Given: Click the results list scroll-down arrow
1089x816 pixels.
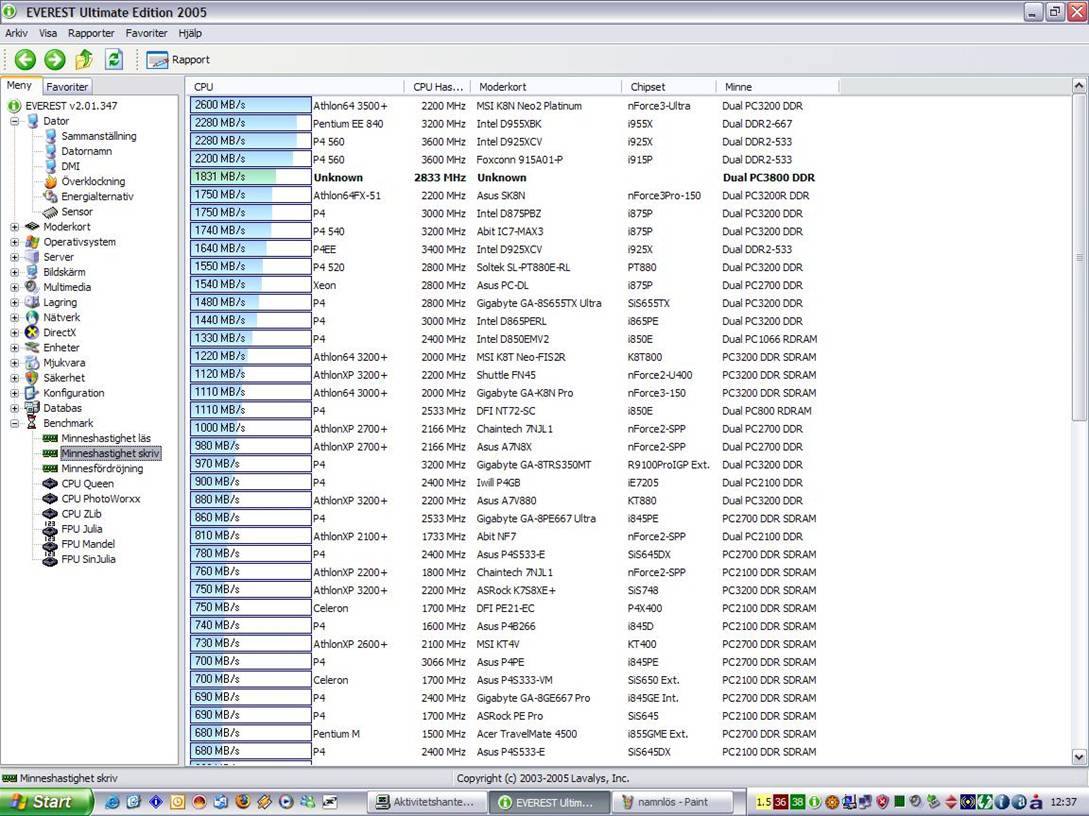Looking at the screenshot, I should click(x=1079, y=757).
